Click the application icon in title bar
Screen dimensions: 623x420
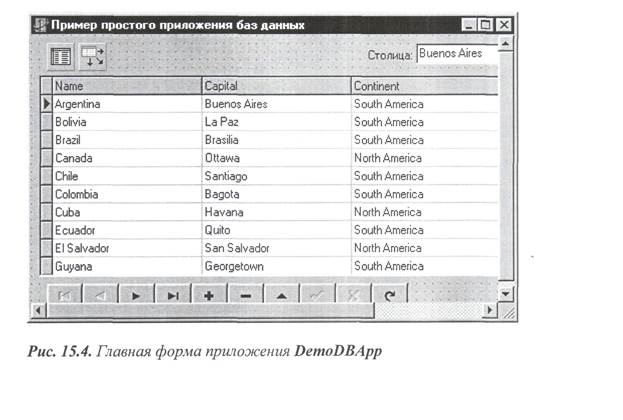point(40,25)
